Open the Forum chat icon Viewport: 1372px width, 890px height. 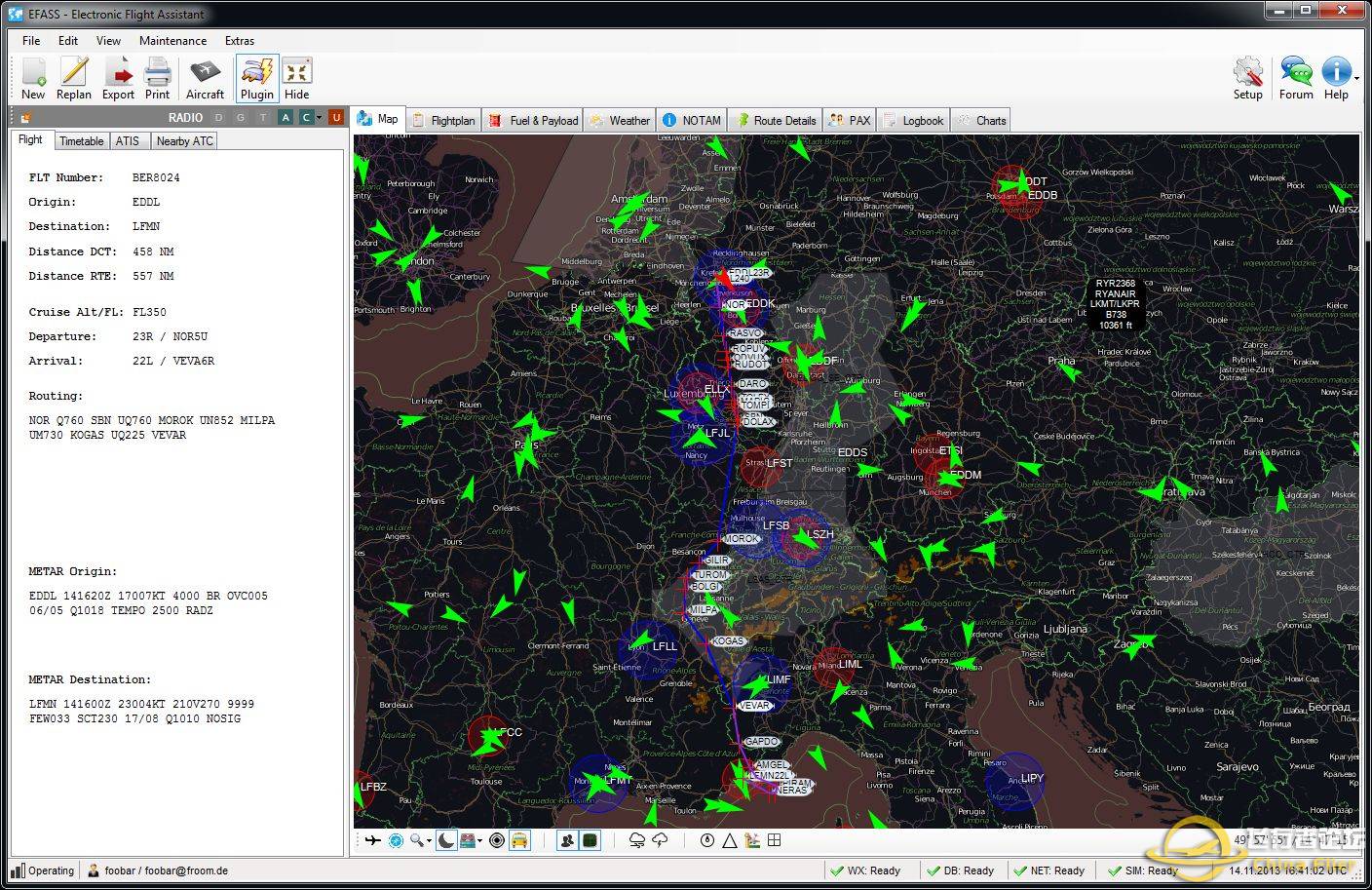(x=1296, y=78)
